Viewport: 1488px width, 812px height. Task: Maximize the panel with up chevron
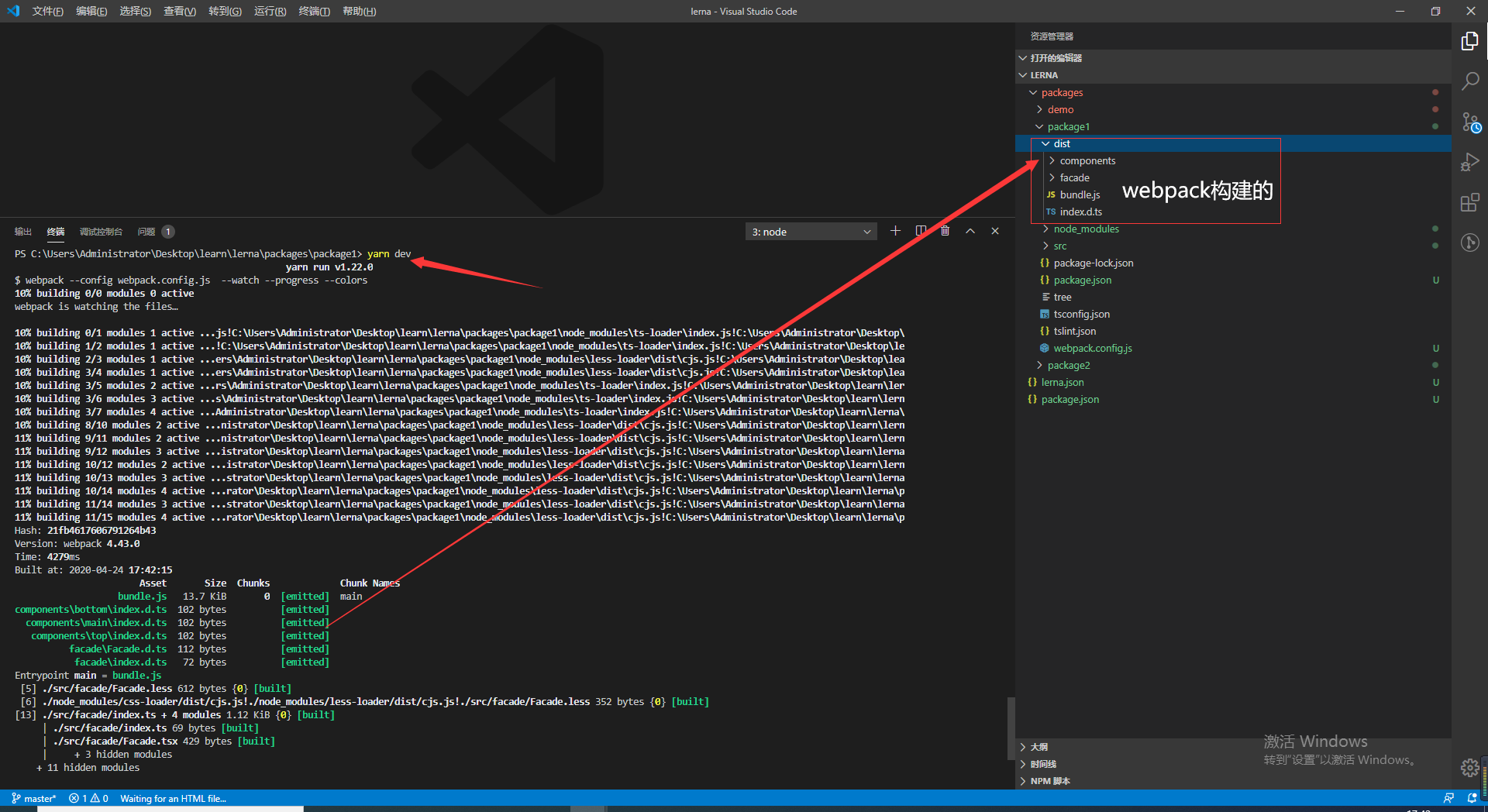(x=970, y=231)
